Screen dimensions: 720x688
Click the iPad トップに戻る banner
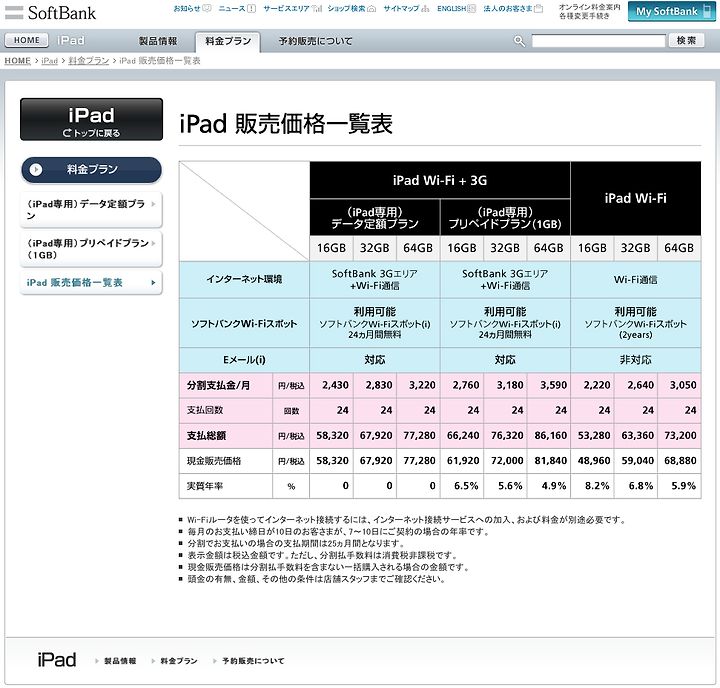(91, 119)
